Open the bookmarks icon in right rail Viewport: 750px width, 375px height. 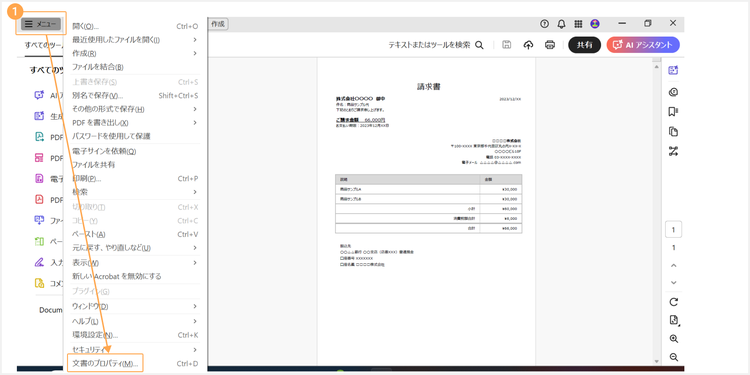[673, 112]
